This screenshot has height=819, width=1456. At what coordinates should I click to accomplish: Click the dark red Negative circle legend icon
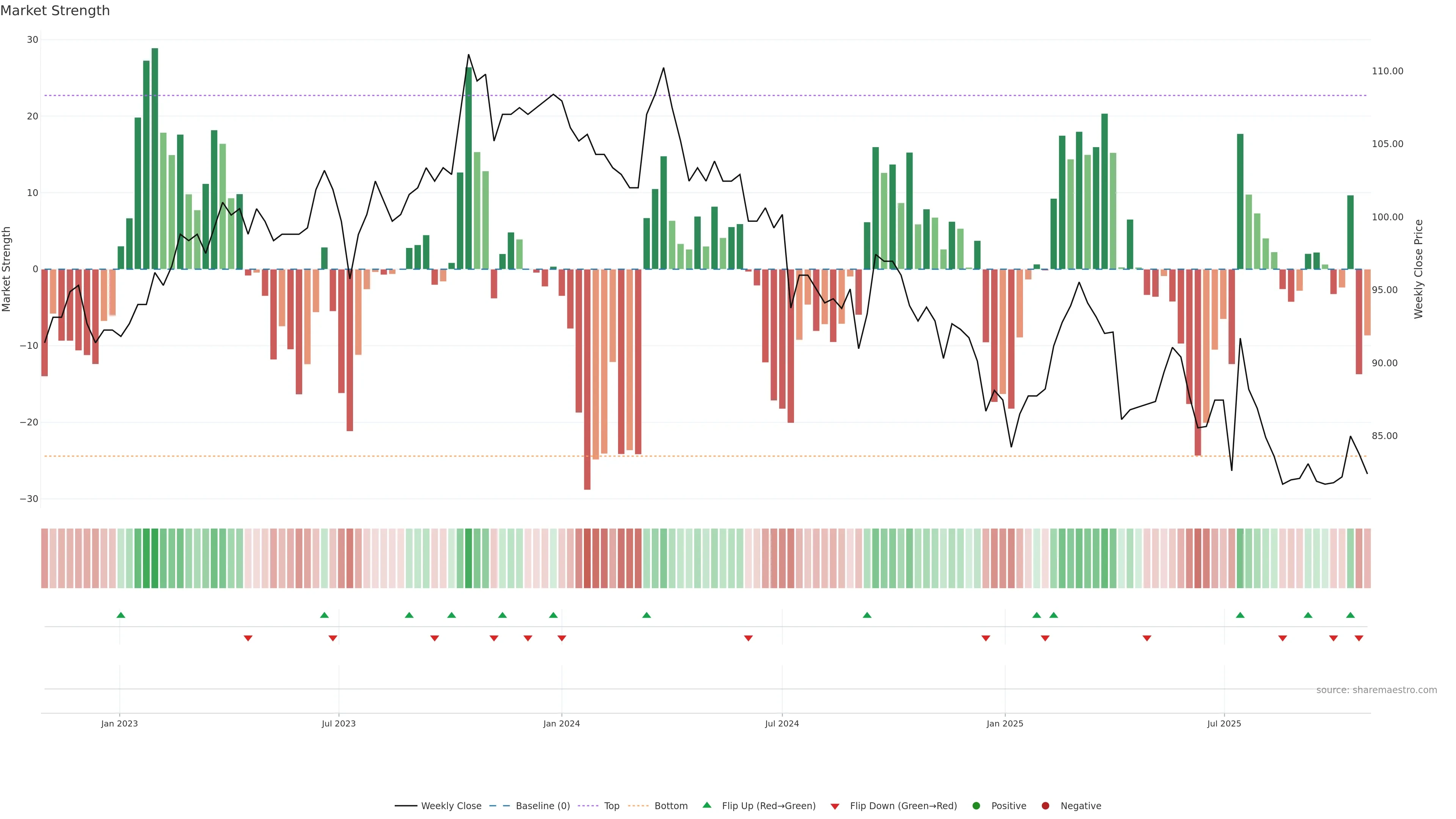click(1045, 805)
